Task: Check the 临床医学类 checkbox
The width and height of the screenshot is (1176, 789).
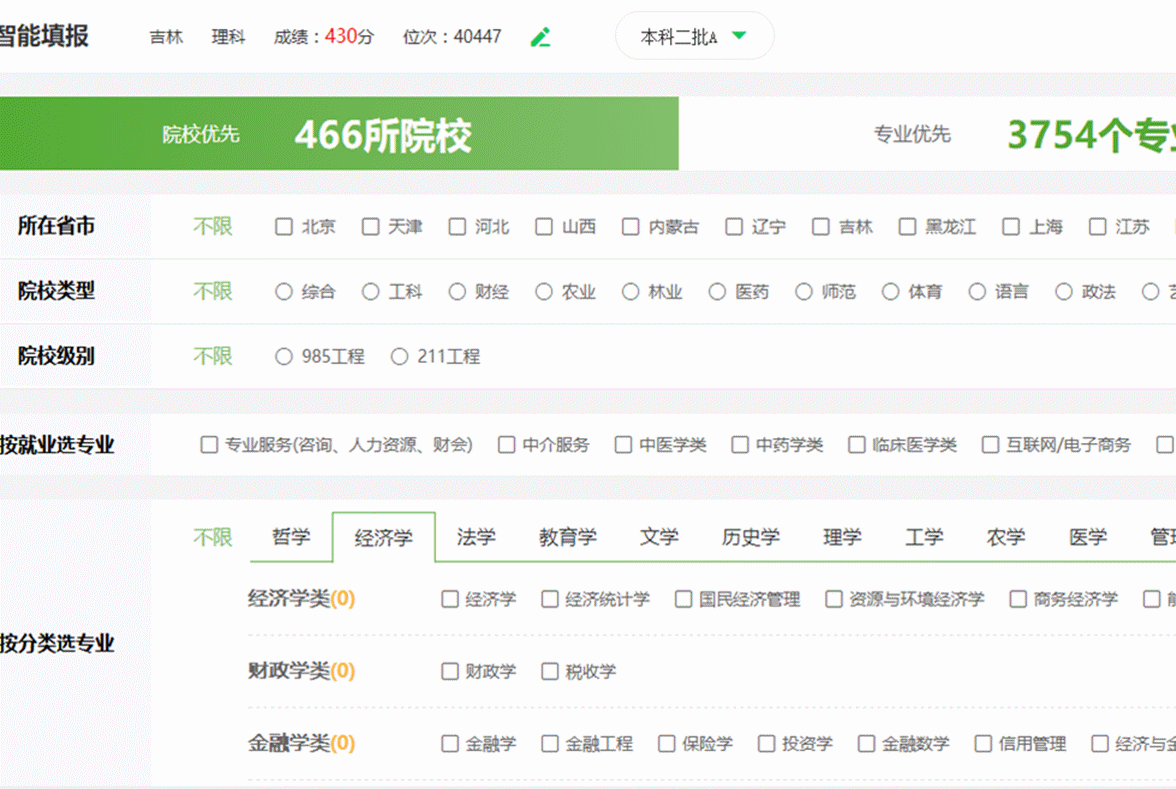Action: (856, 445)
